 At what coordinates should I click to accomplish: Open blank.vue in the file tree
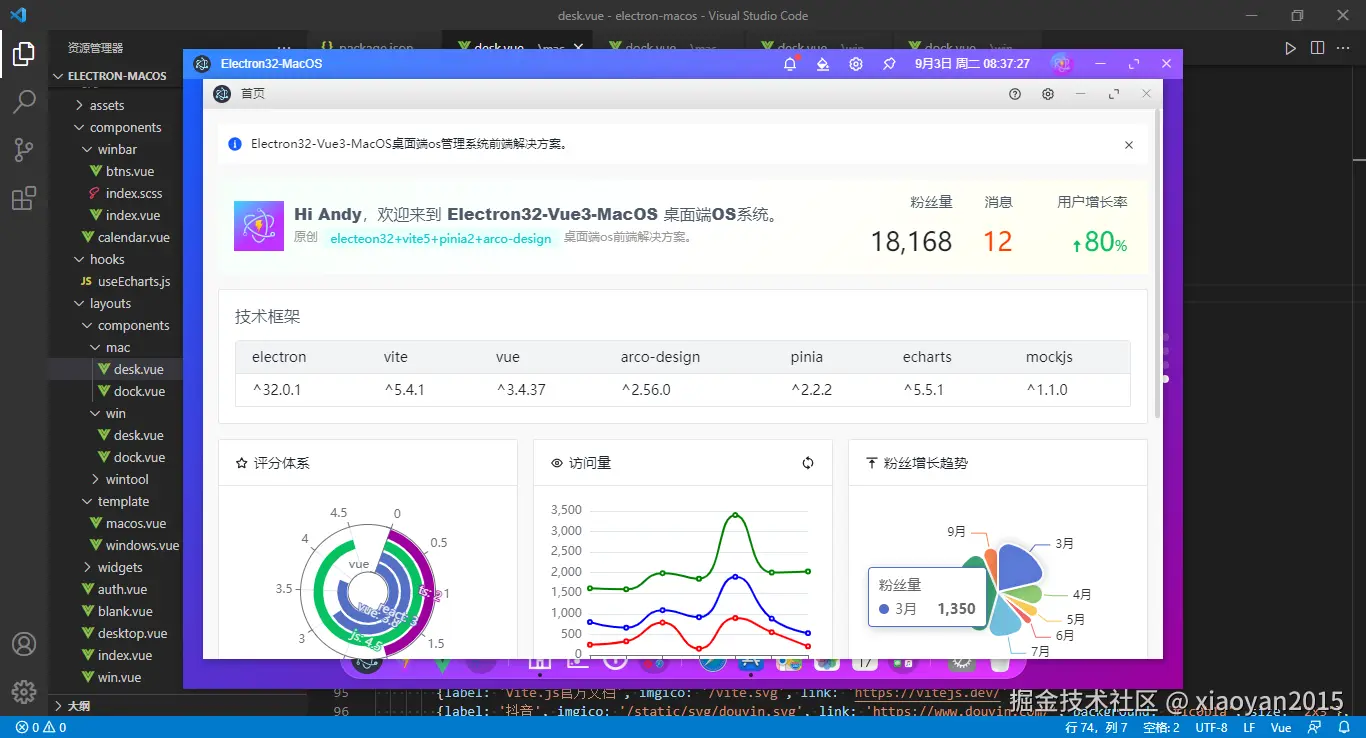pyautogui.click(x=125, y=611)
